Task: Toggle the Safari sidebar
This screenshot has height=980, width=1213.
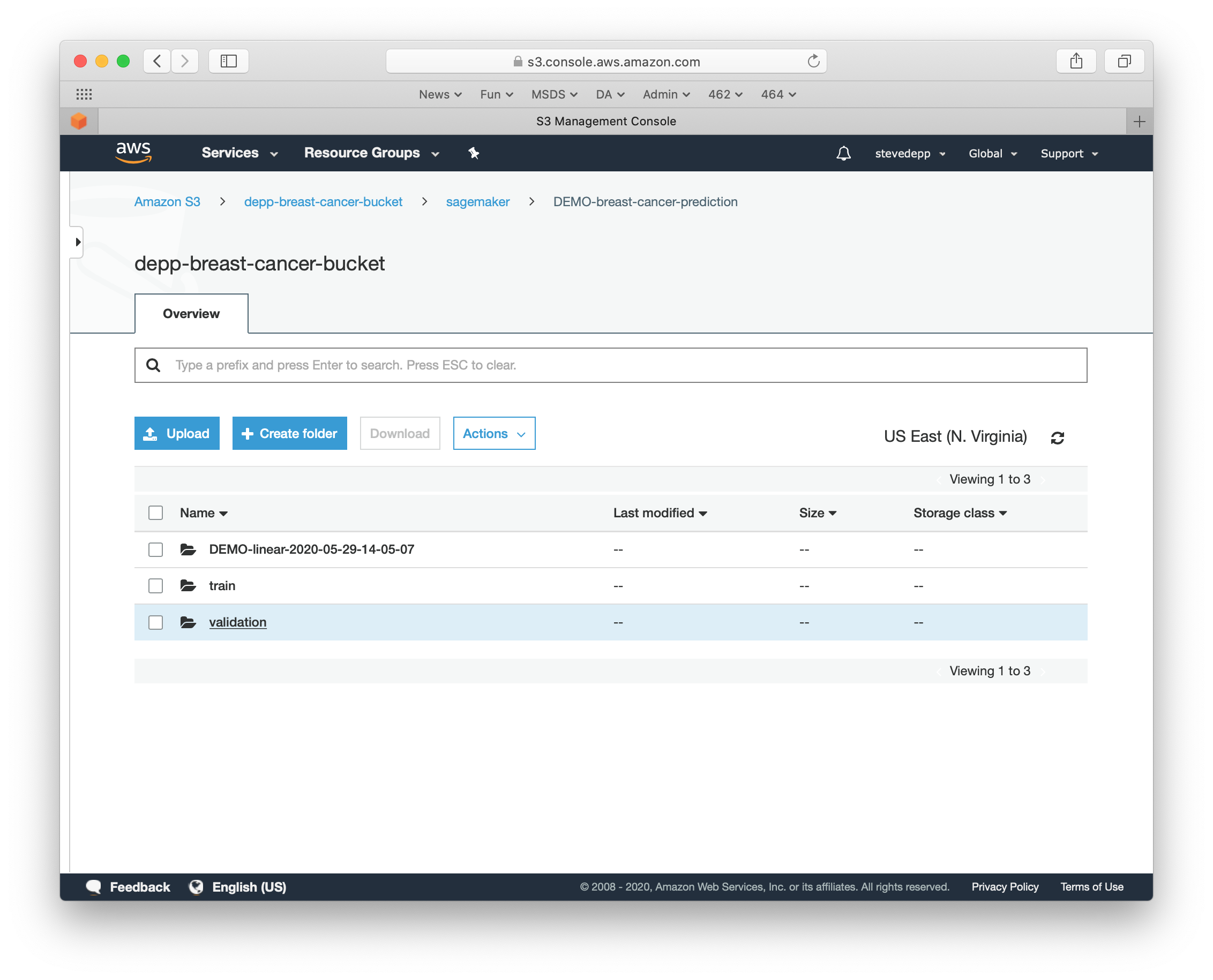Action: coord(229,61)
